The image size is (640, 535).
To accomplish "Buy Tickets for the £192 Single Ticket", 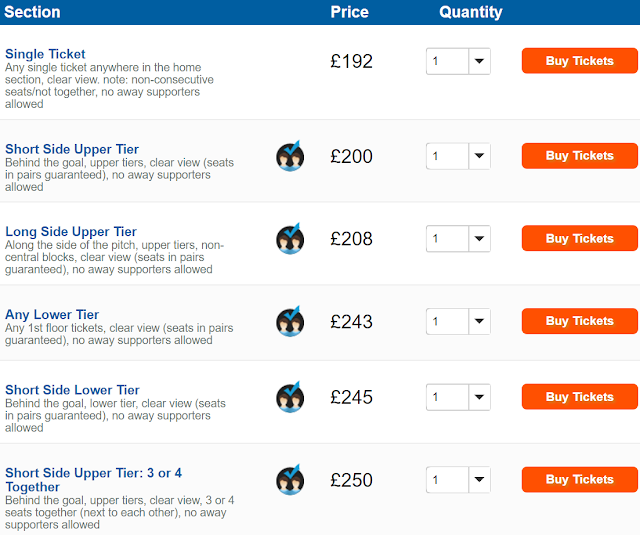I will point(579,61).
